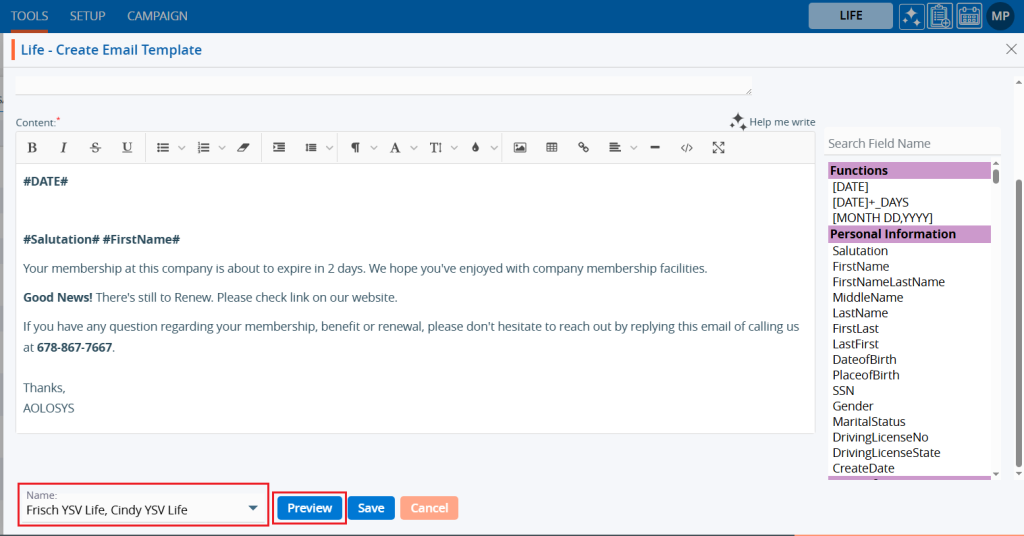Screen dimensions: 1024x536
Task: Switch to the SETUP tab
Action: tap(88, 16)
